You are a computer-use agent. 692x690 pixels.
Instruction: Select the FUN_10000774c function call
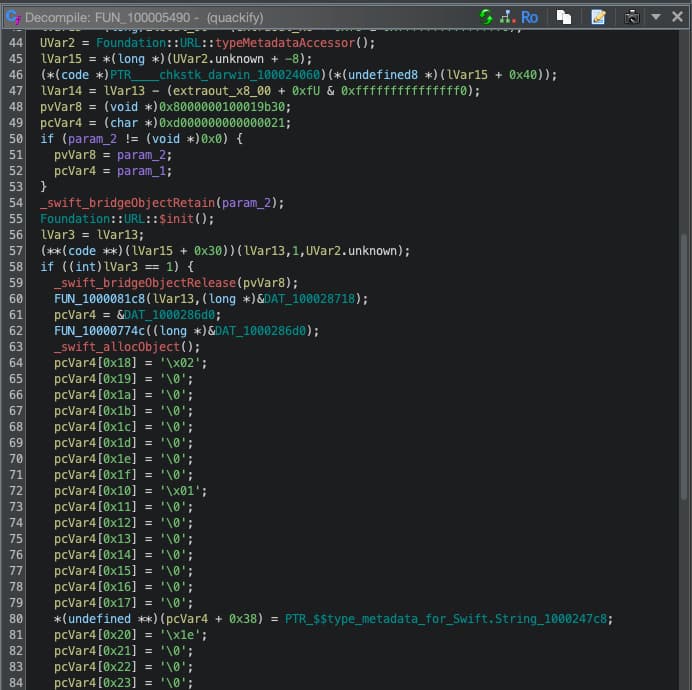[96, 331]
